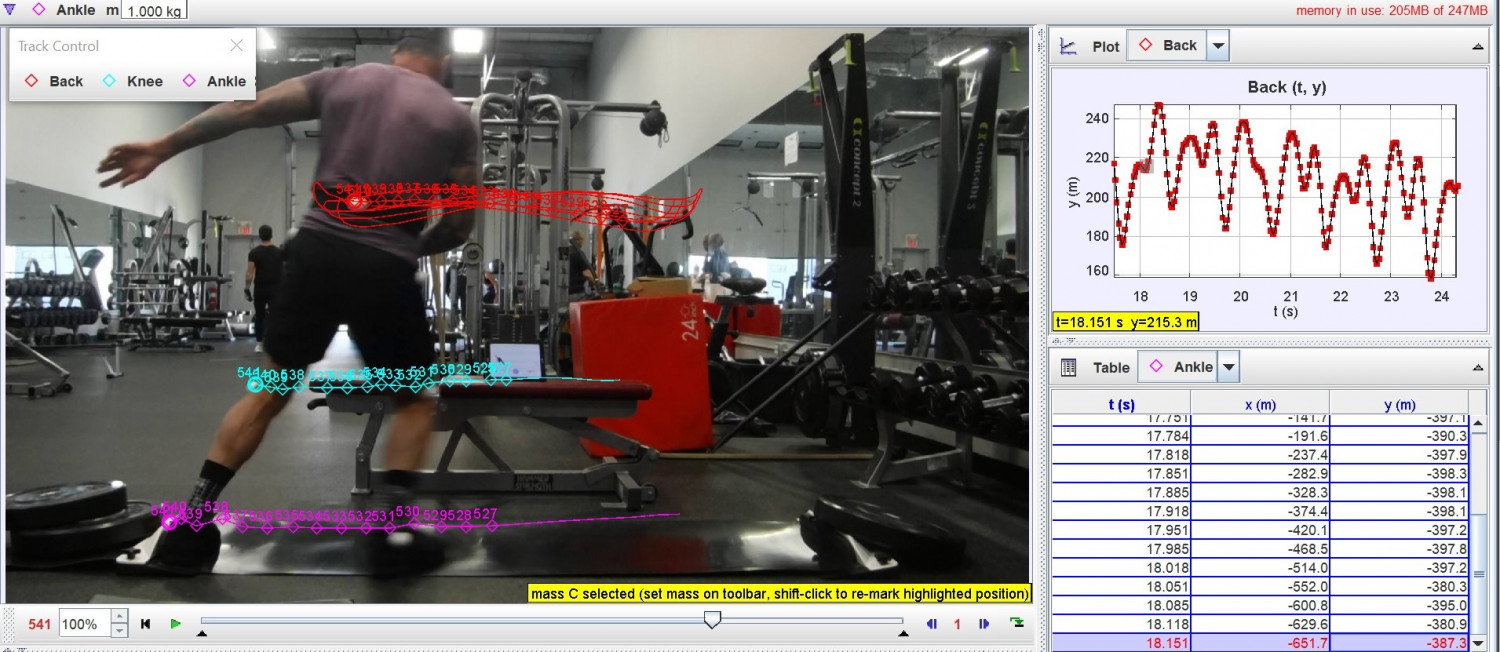
Task: Step back one frame
Action: pyautogui.click(x=932, y=624)
